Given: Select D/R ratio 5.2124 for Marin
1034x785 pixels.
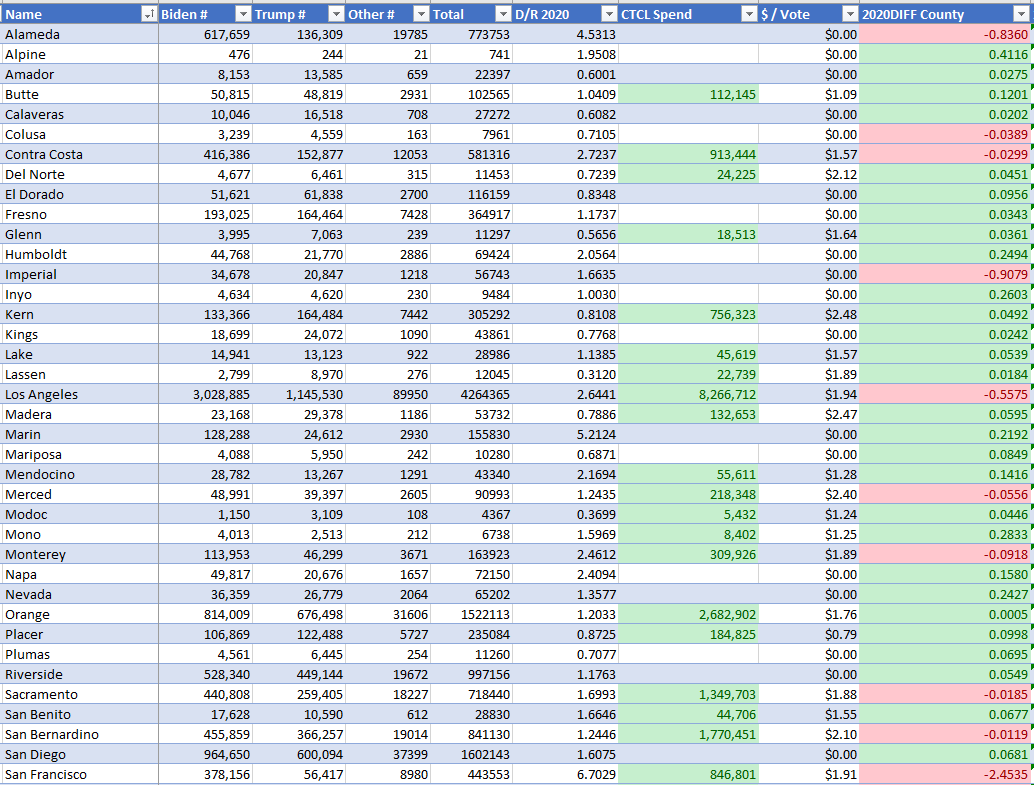Looking at the screenshot, I should (x=565, y=435).
